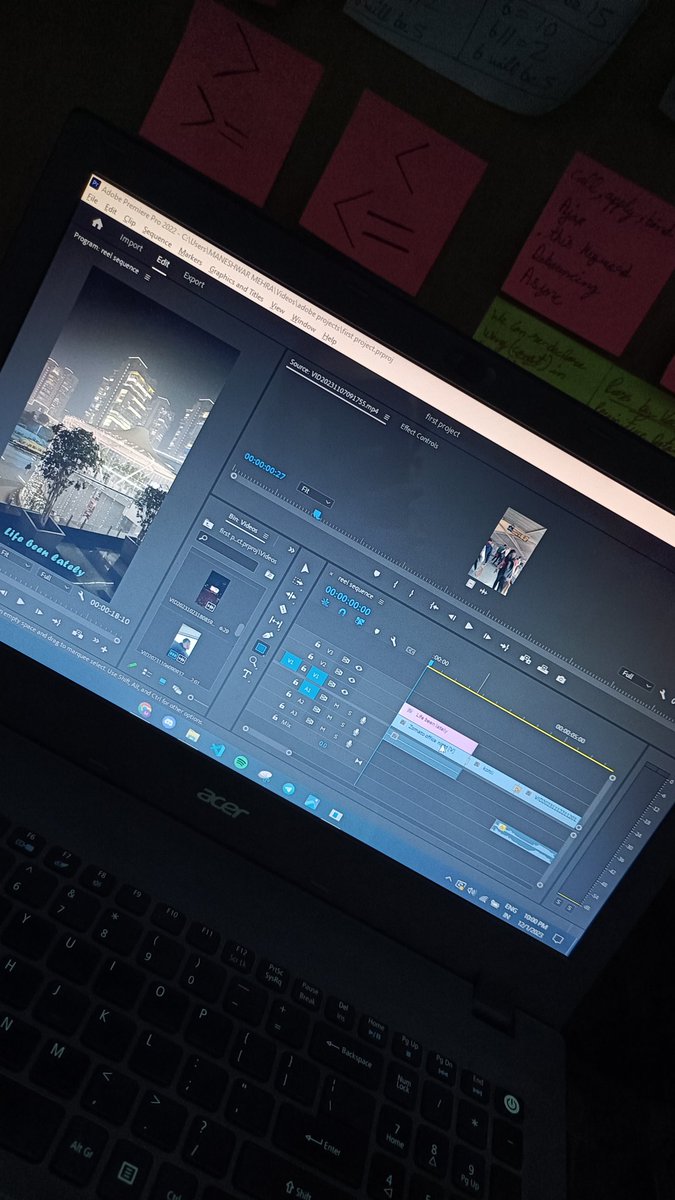Open Visual Studio Code from the taskbar
Image resolution: width=675 pixels, height=1200 pixels.
coord(217,749)
